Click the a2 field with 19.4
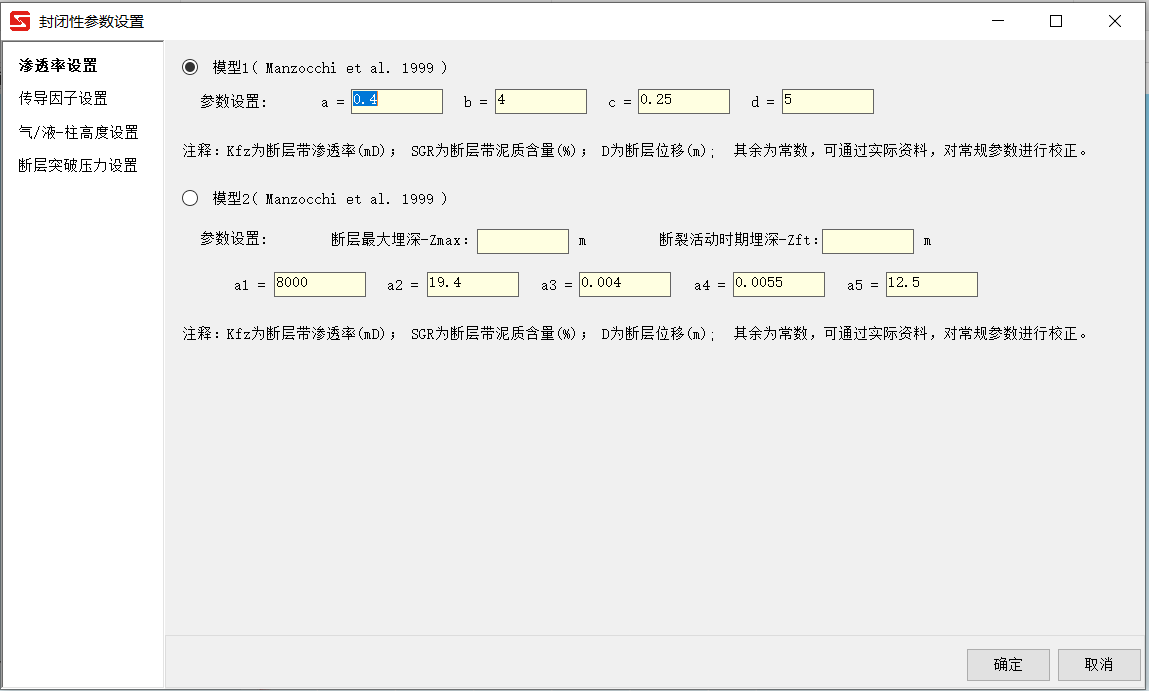1149x691 pixels. click(x=473, y=284)
